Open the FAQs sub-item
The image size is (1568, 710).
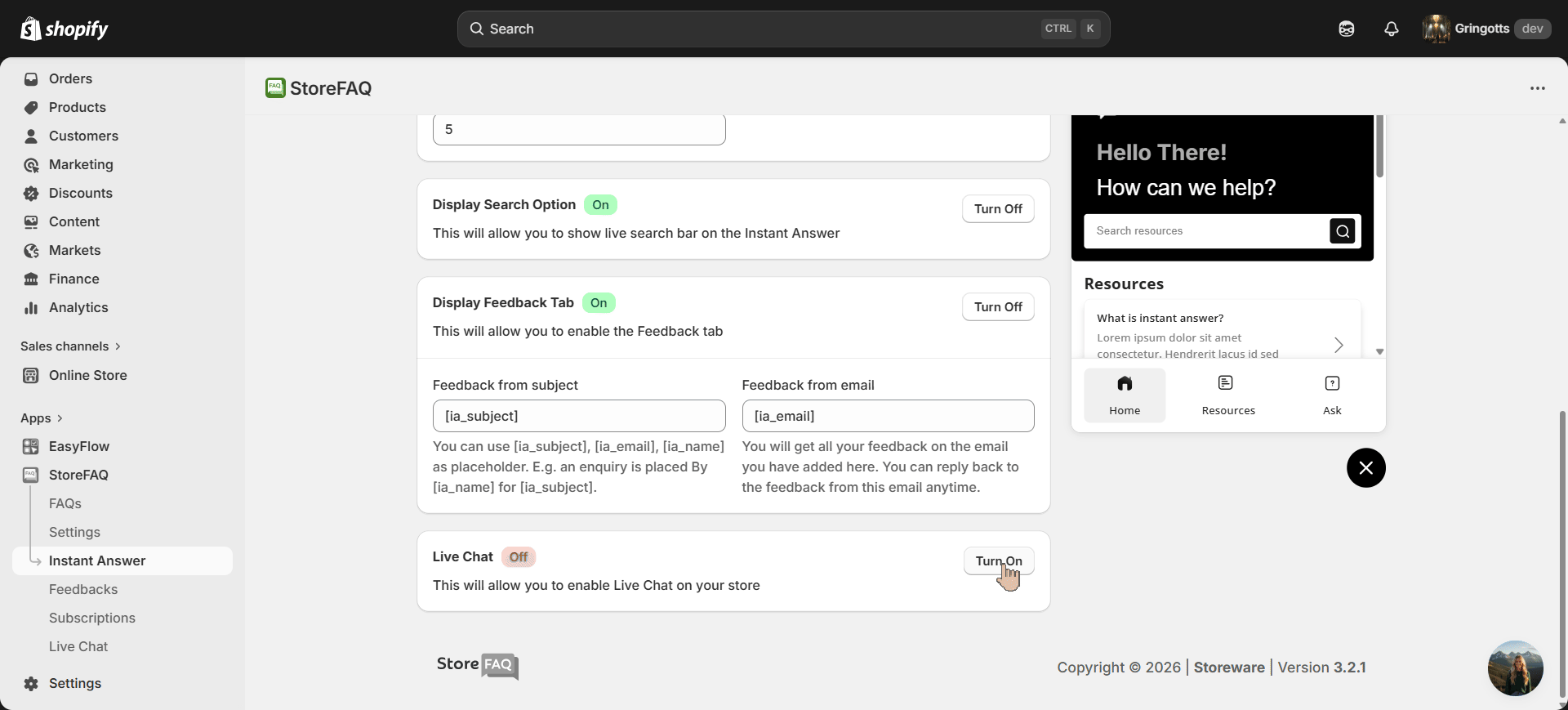pos(65,503)
